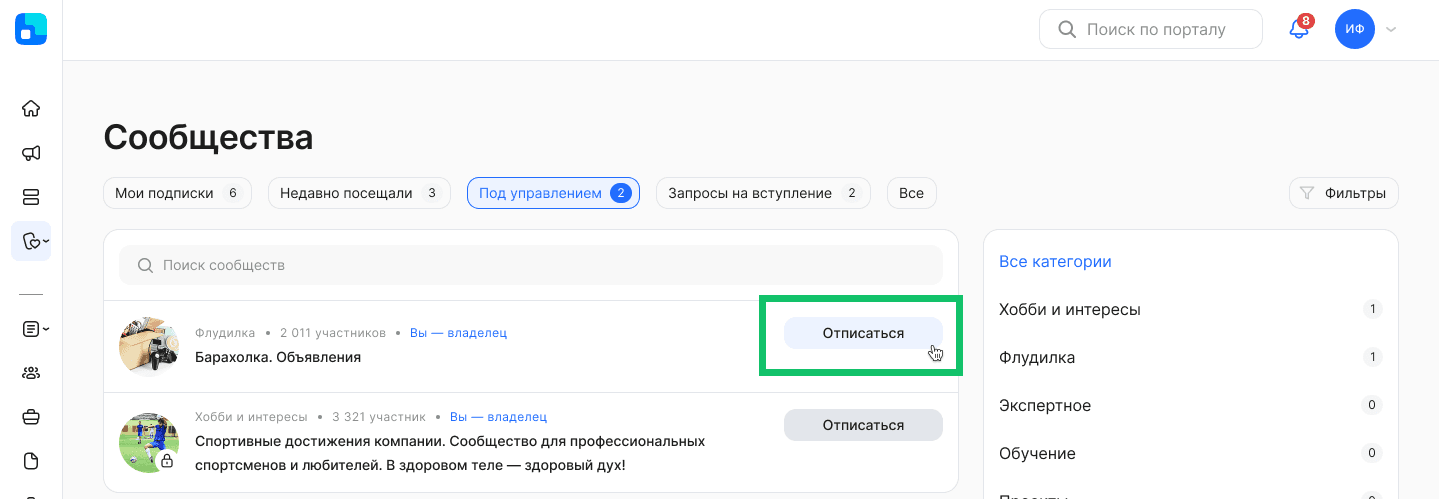This screenshot has height=499, width=1439.
Task: Click the 2 011 участников text
Action: [x=333, y=333]
